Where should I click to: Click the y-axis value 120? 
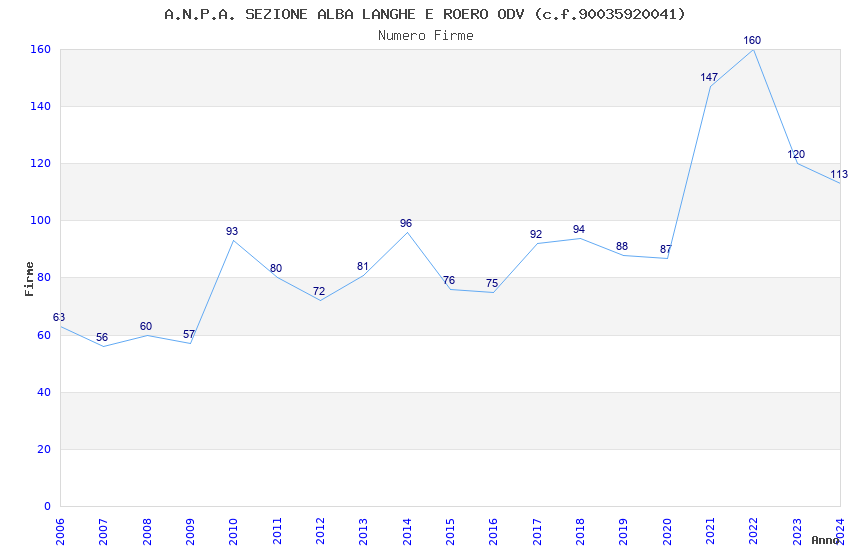click(x=40, y=163)
